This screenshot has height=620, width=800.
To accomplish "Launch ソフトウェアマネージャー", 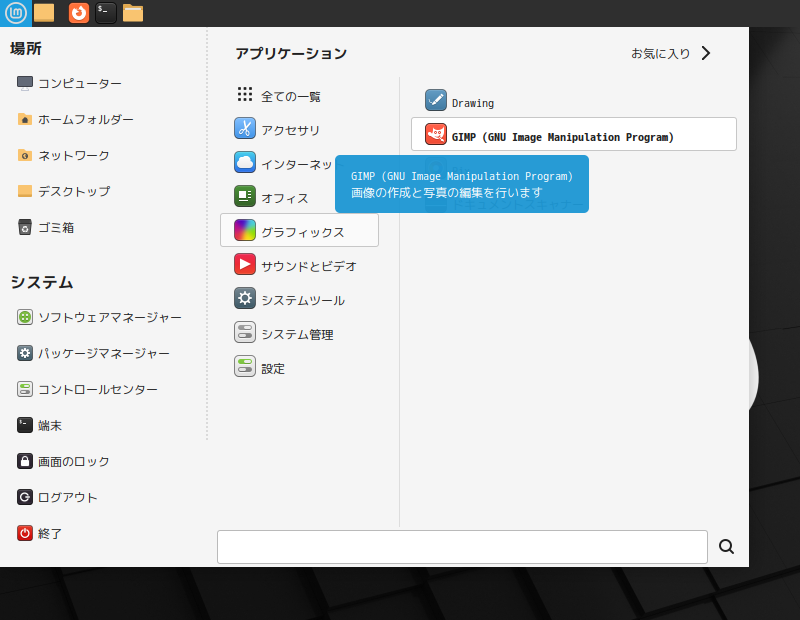I will coord(99,317).
